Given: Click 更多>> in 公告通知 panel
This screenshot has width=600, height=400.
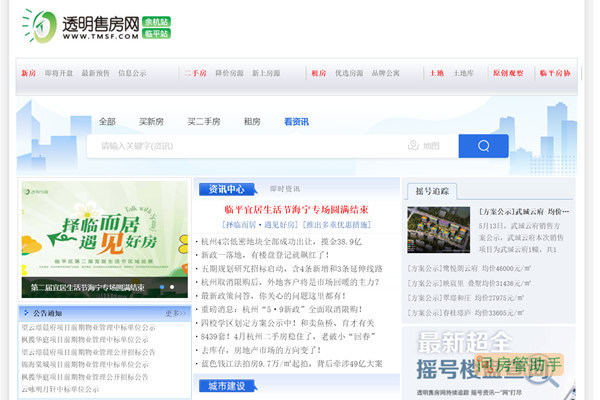Looking at the screenshot, I should (x=175, y=313).
